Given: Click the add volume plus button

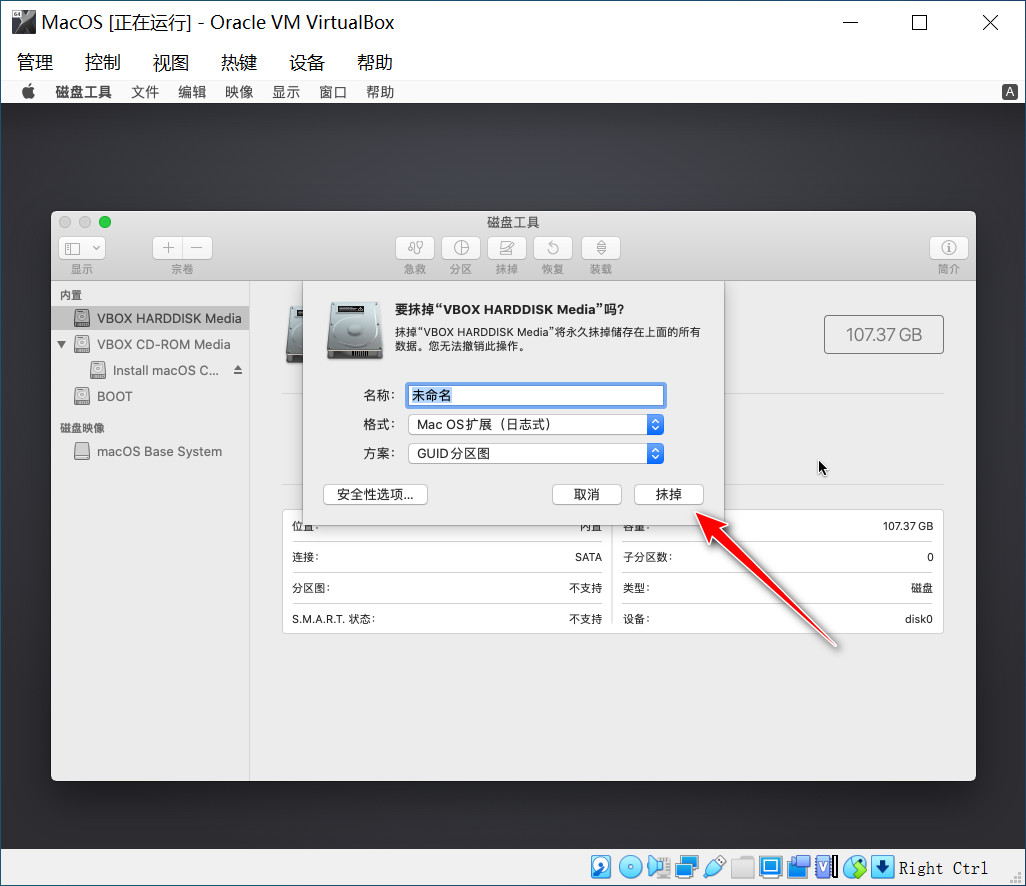Looking at the screenshot, I should click(168, 248).
